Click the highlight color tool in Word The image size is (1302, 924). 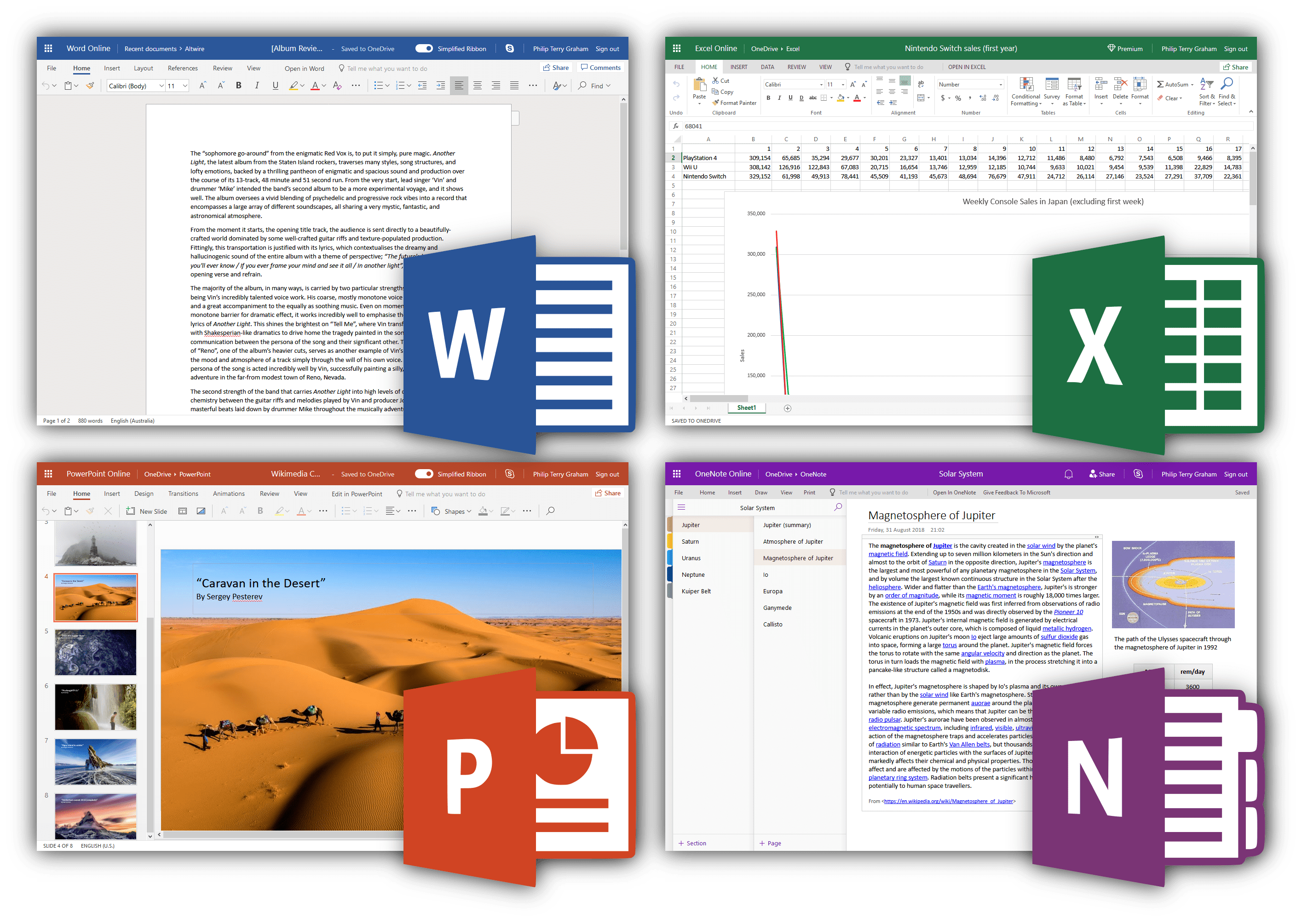tap(293, 86)
